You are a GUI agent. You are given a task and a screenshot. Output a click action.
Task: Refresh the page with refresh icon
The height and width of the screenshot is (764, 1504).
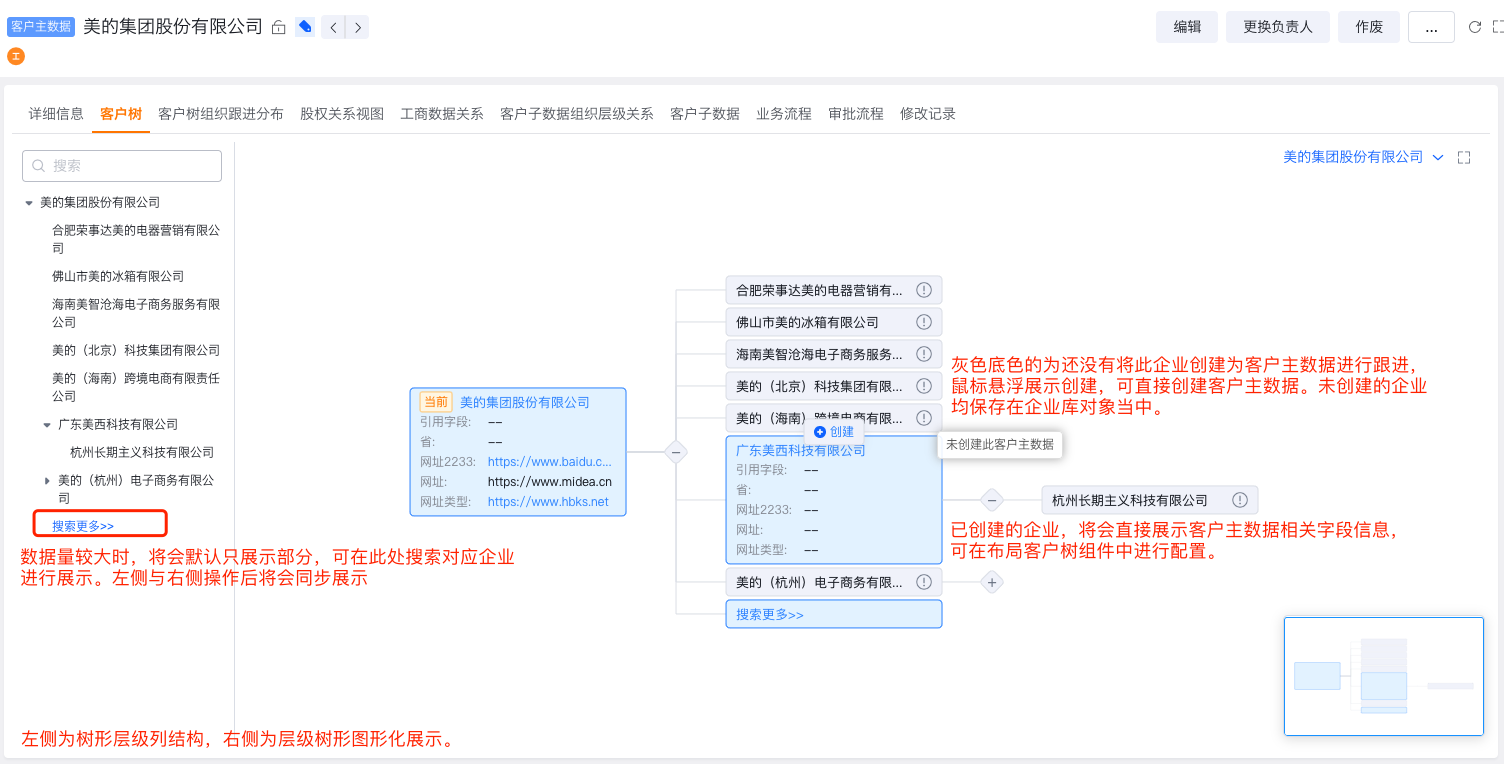click(x=1474, y=27)
